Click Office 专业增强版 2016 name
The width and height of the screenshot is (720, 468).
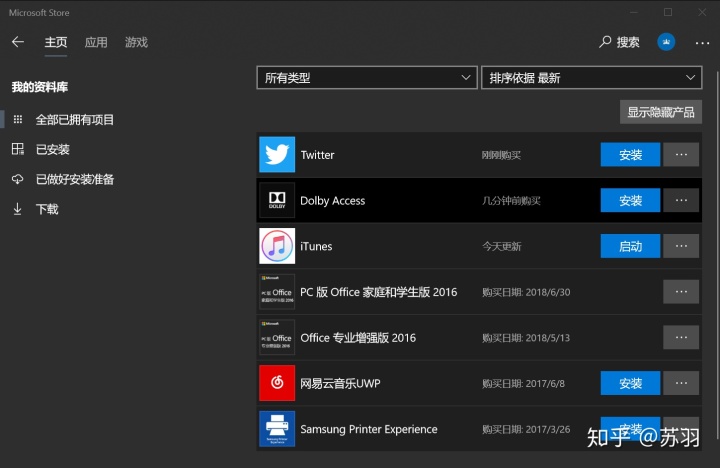tap(358, 338)
